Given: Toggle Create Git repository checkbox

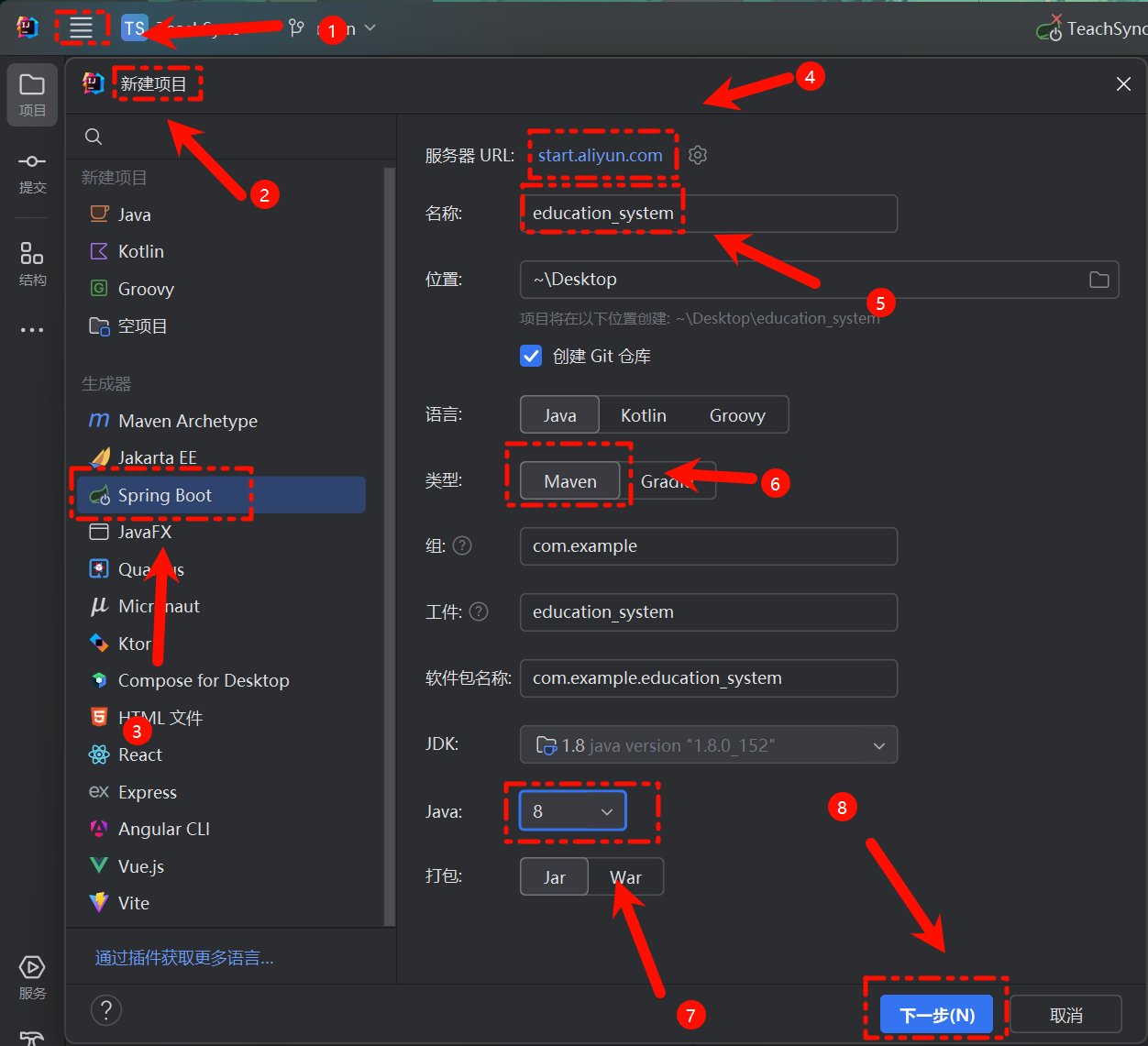Looking at the screenshot, I should tap(531, 356).
